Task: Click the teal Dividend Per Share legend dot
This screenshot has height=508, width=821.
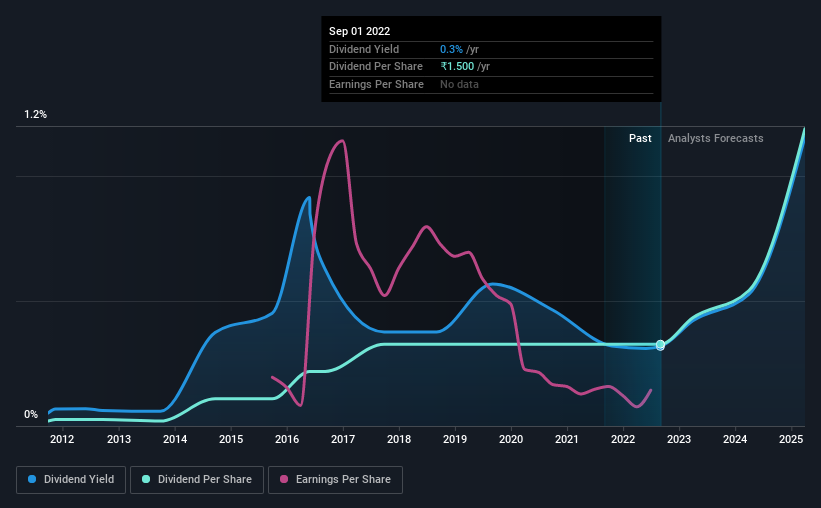Action: pos(146,479)
